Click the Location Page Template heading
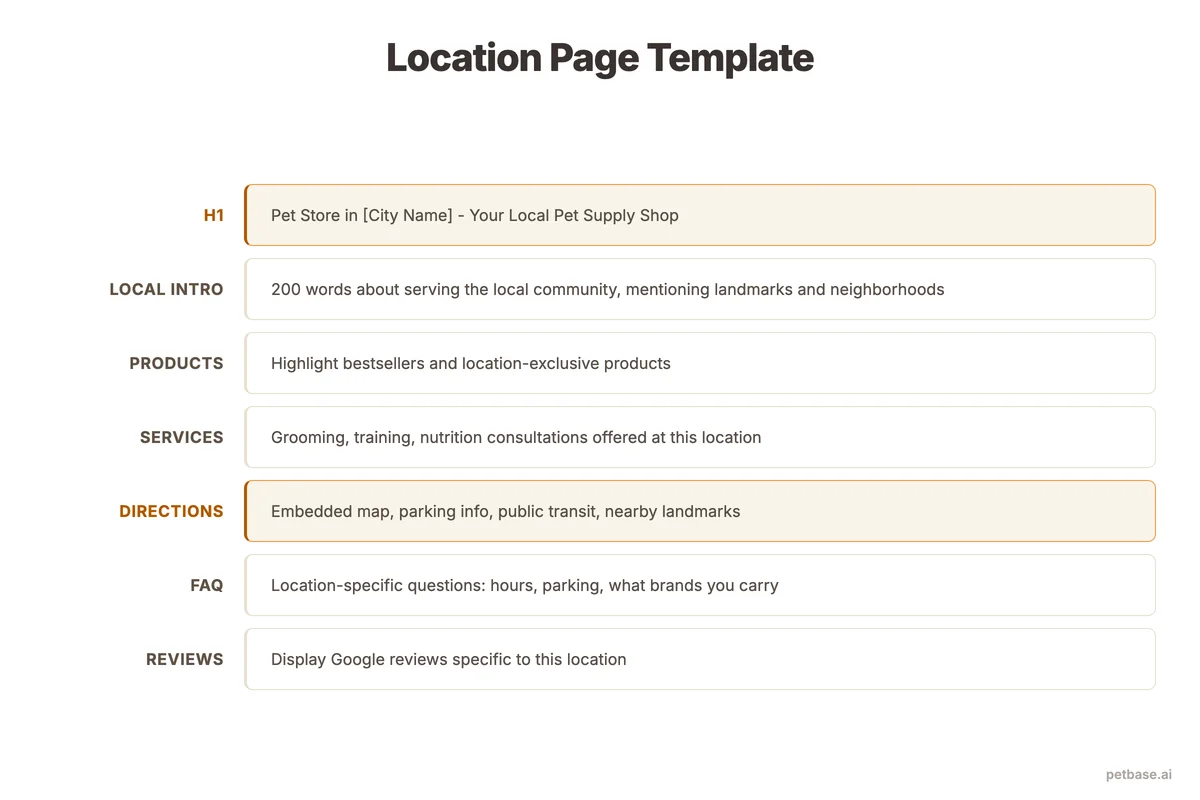 coord(599,58)
